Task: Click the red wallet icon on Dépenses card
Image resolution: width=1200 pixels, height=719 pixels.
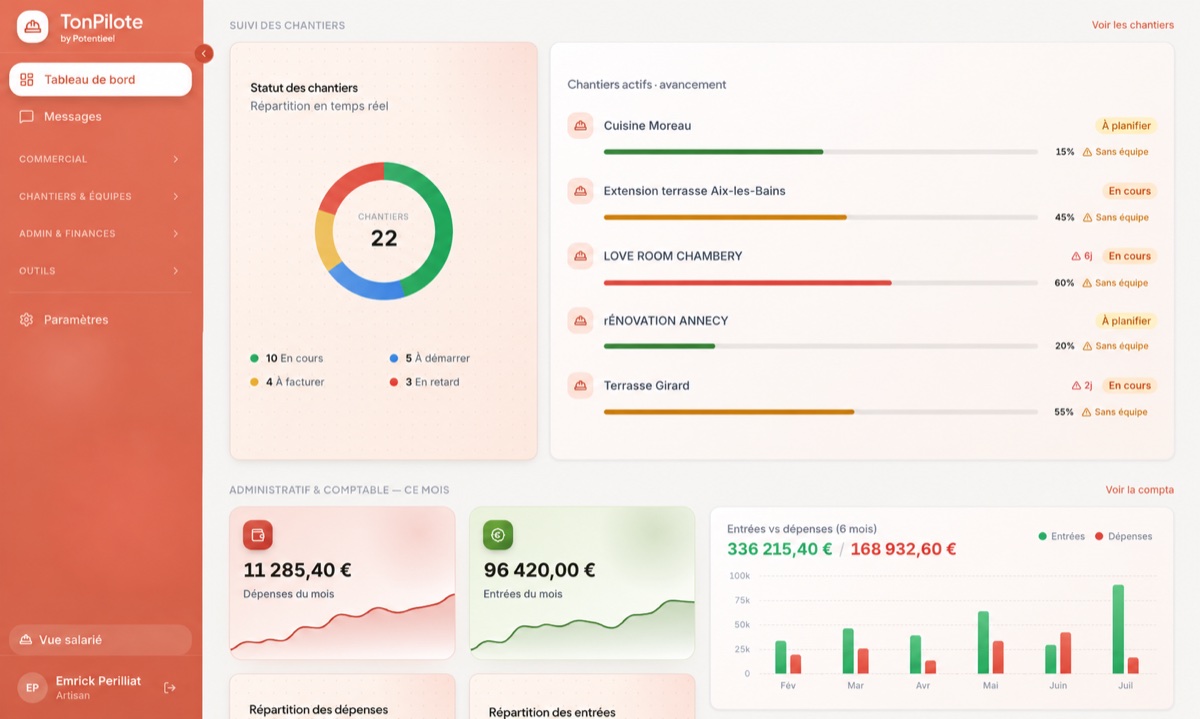Action: click(x=258, y=535)
